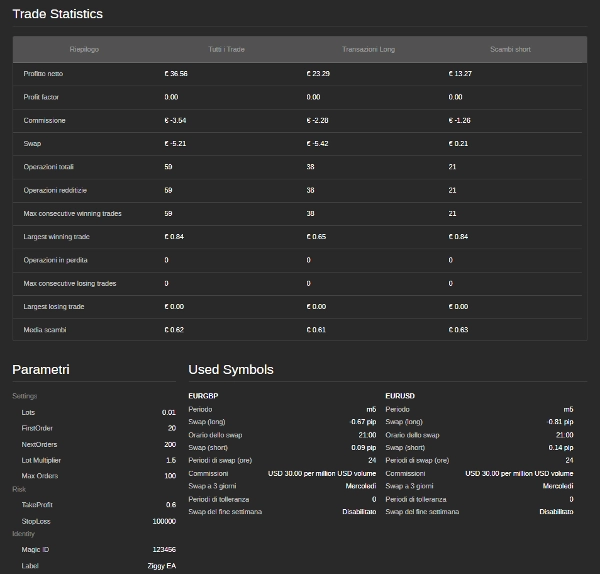
Task: Click the Used Symbols heading
Action: click(x=231, y=370)
